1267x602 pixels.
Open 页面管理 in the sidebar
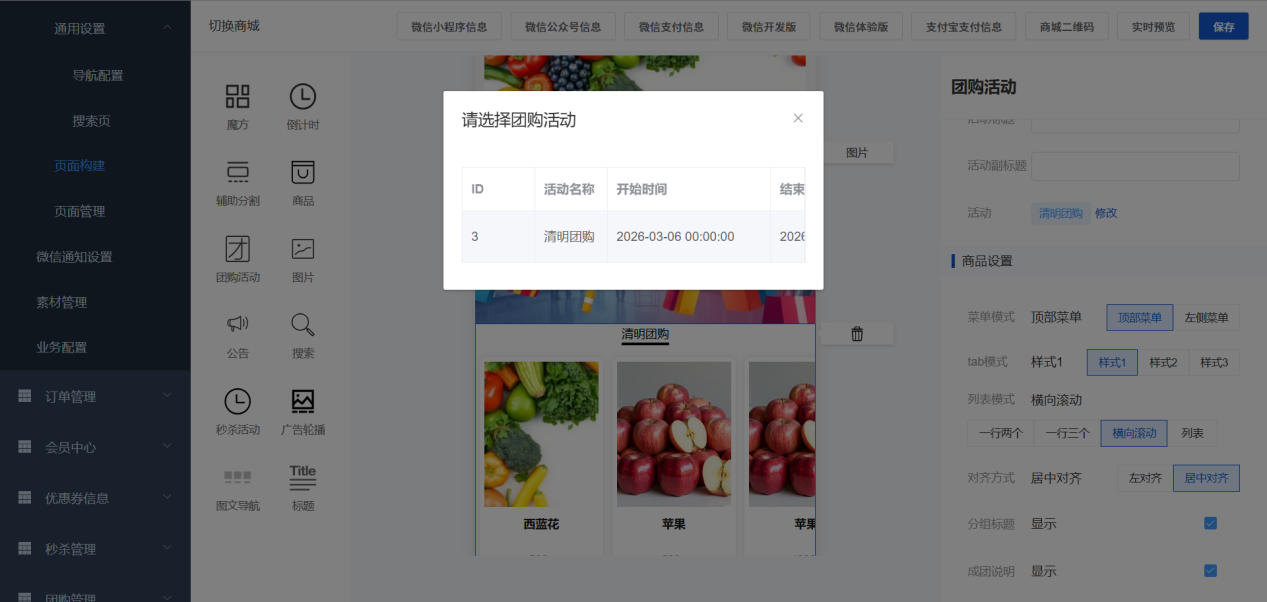click(x=79, y=211)
